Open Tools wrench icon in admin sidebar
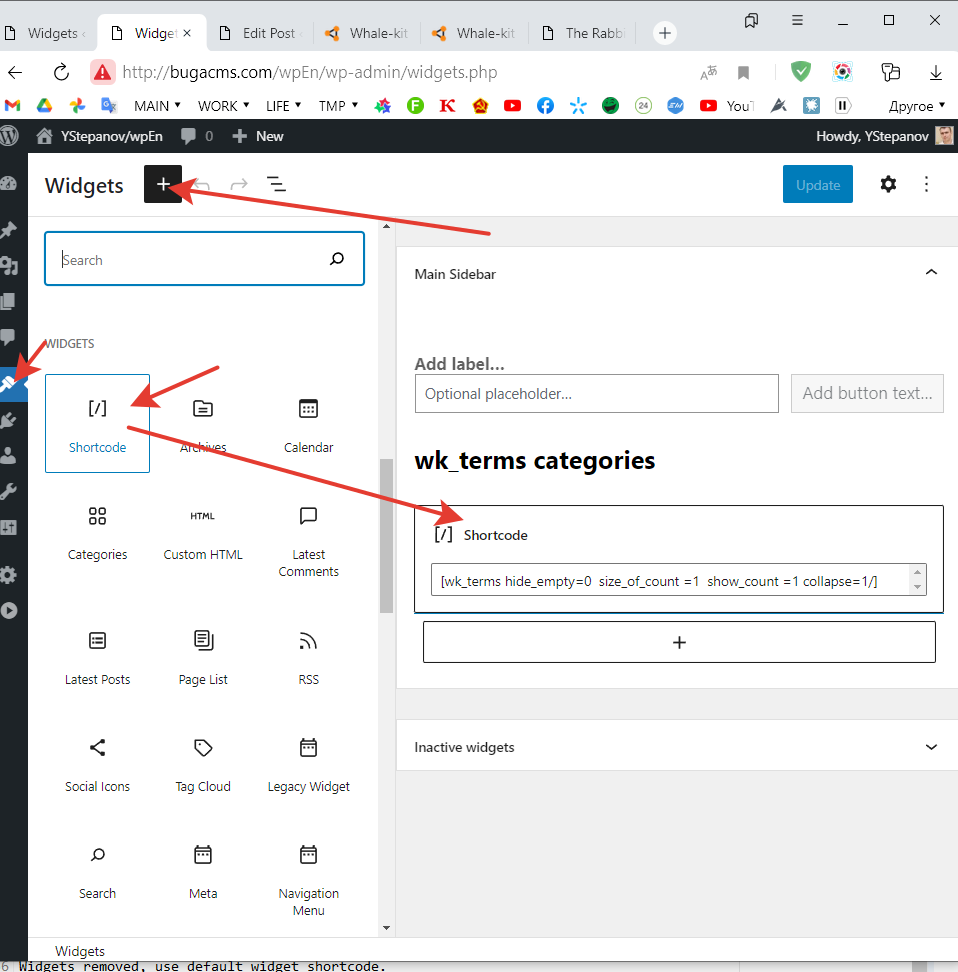Viewport: 958px width, 972px height. point(9,492)
